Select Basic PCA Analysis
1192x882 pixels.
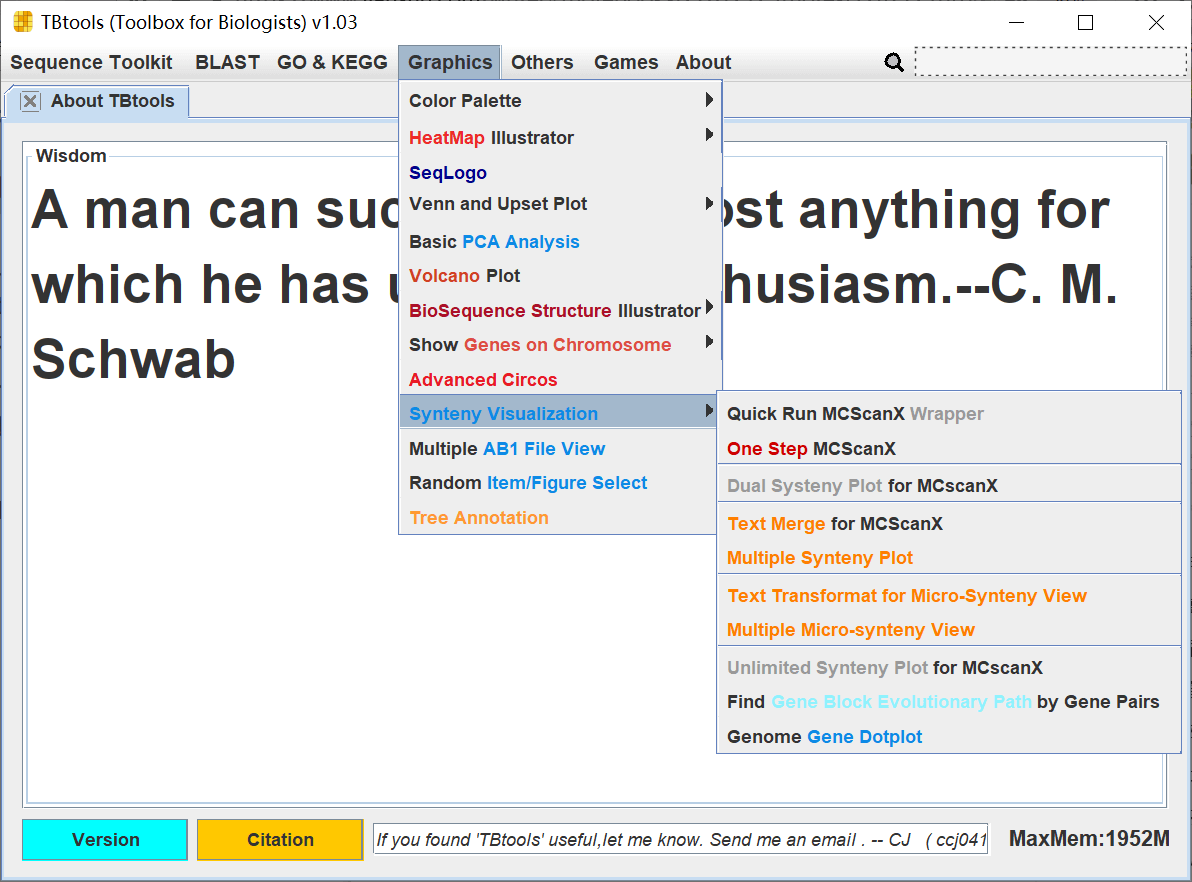560,242
